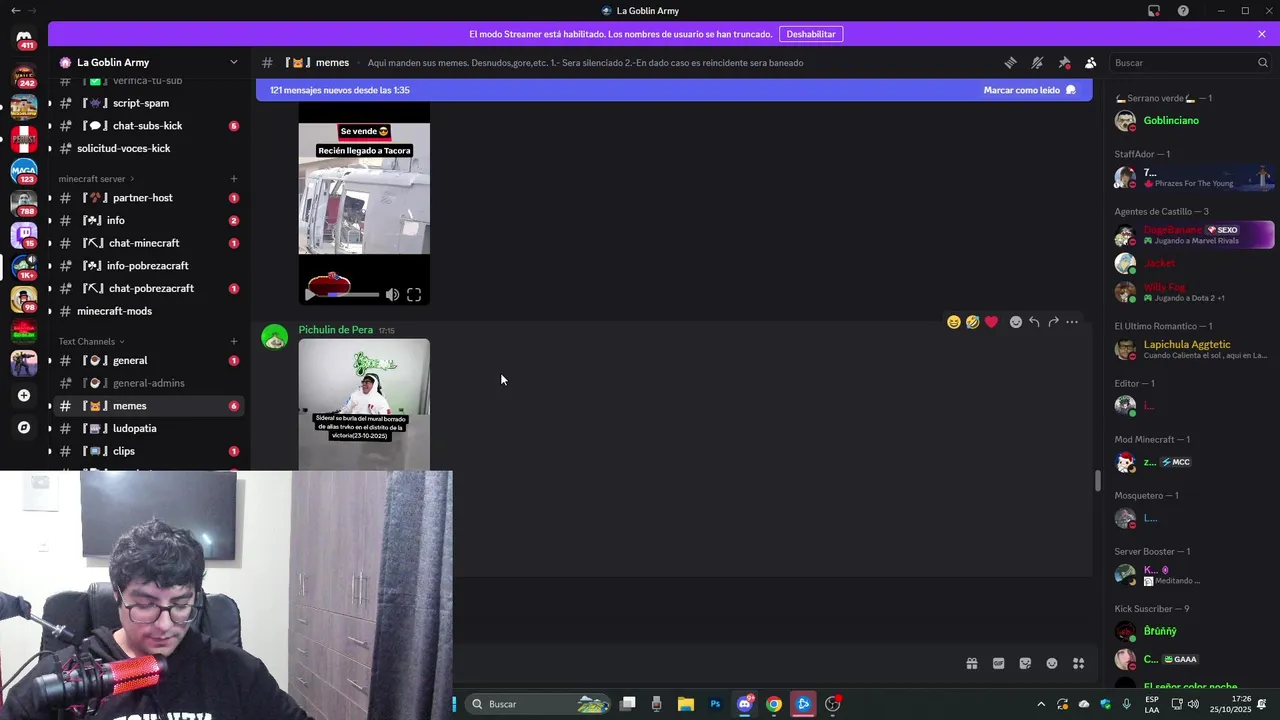Click the message area scrollbar

1097,481
